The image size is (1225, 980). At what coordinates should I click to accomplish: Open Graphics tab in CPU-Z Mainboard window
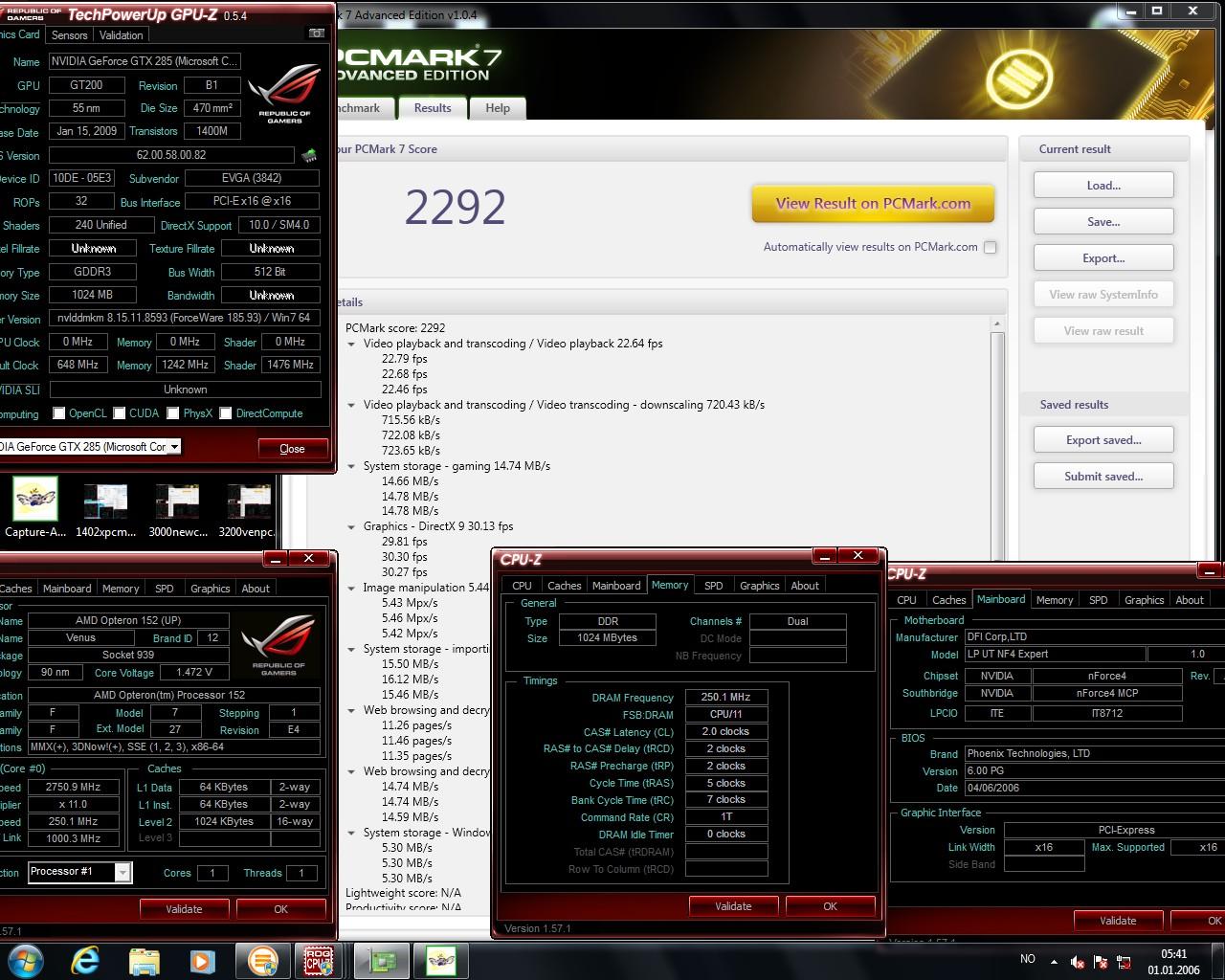pyautogui.click(x=1145, y=600)
